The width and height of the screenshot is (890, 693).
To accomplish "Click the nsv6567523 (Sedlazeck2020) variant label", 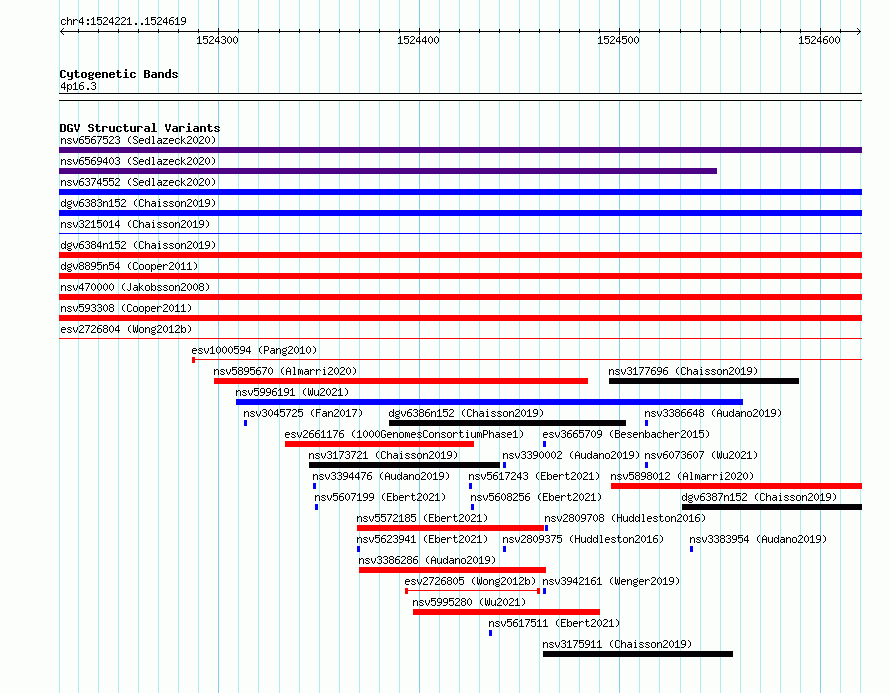I will (x=138, y=140).
